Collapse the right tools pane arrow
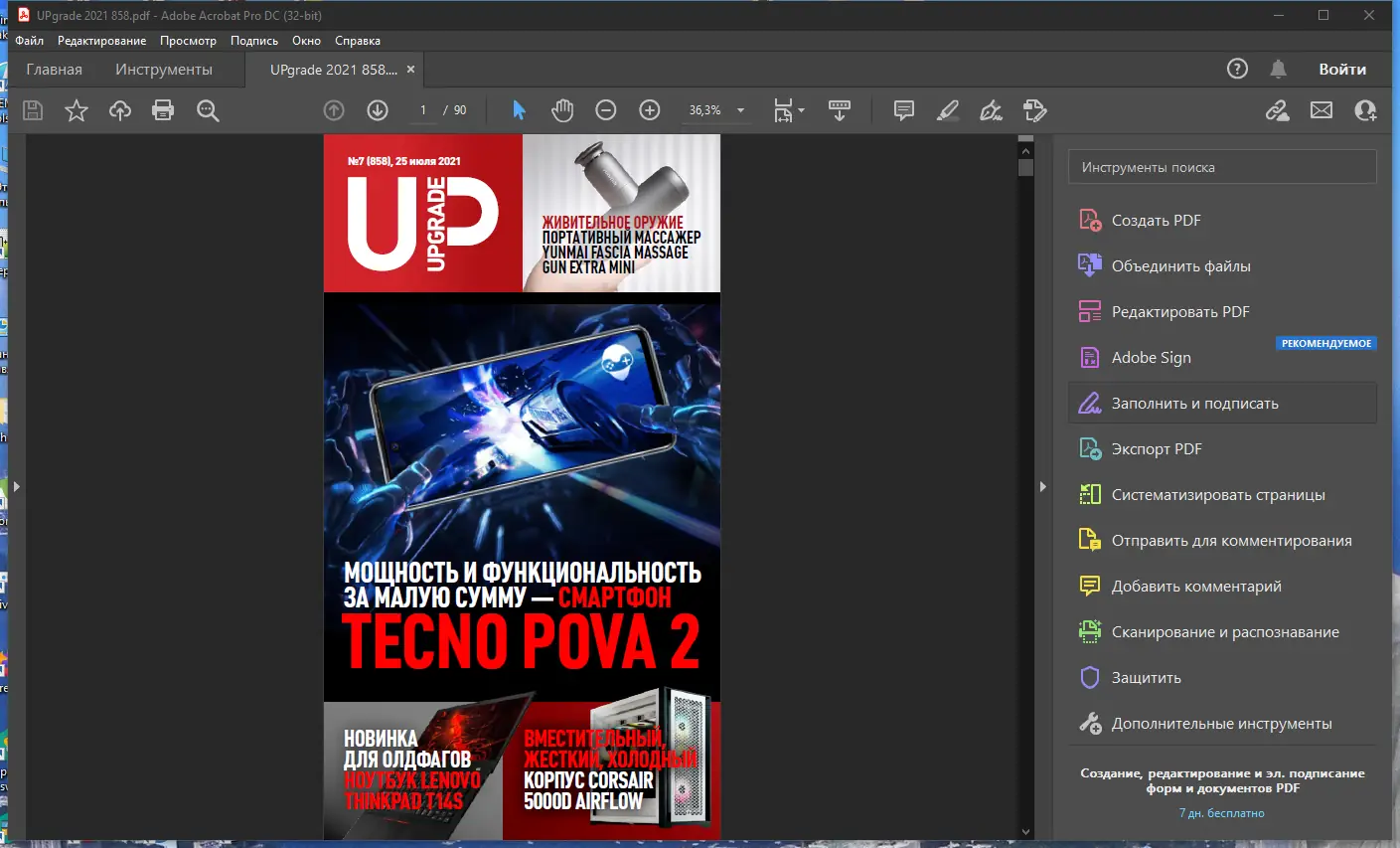 pos(1042,487)
